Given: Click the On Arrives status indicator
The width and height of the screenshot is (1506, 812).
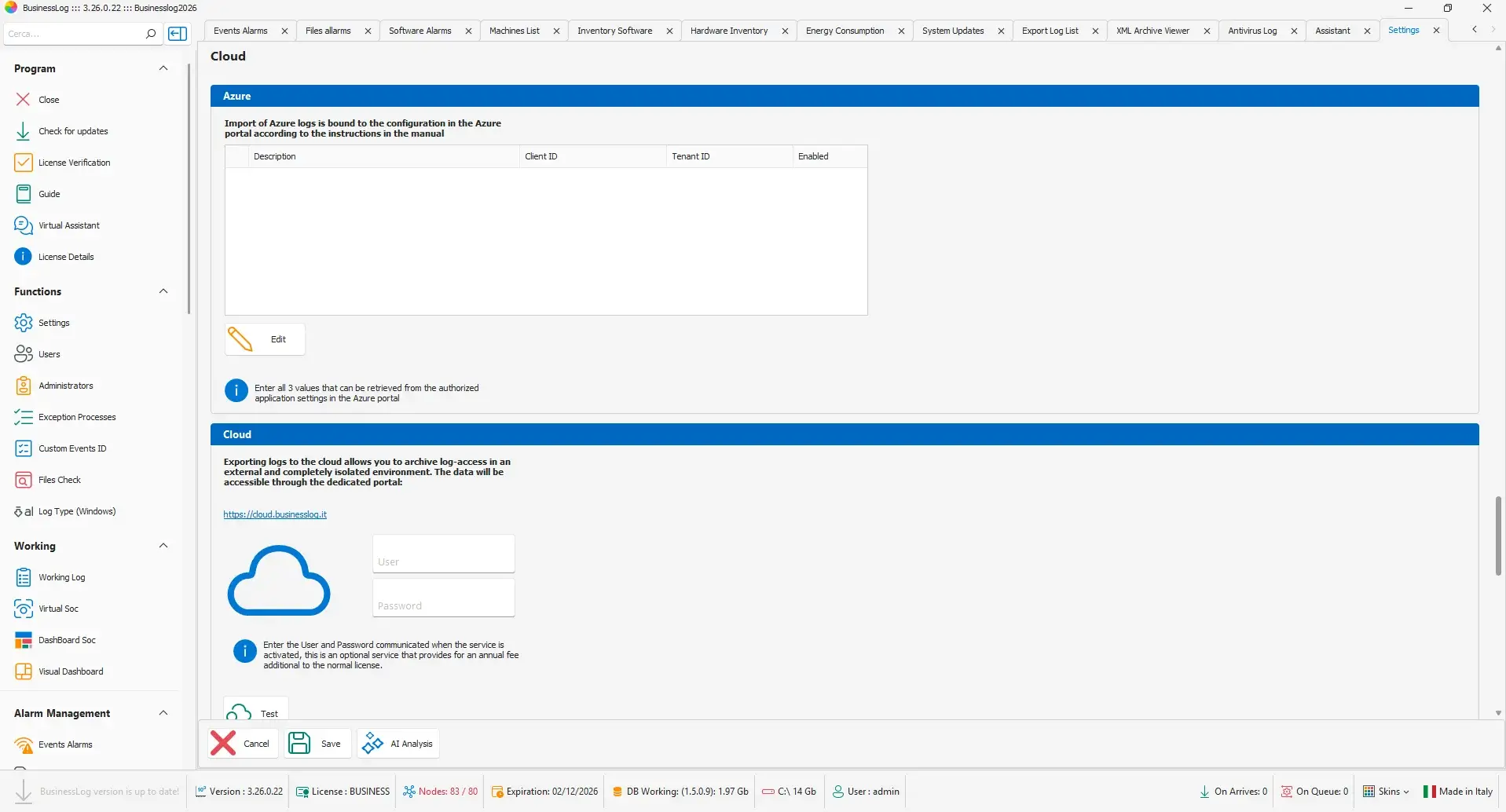Looking at the screenshot, I should pyautogui.click(x=1233, y=792).
